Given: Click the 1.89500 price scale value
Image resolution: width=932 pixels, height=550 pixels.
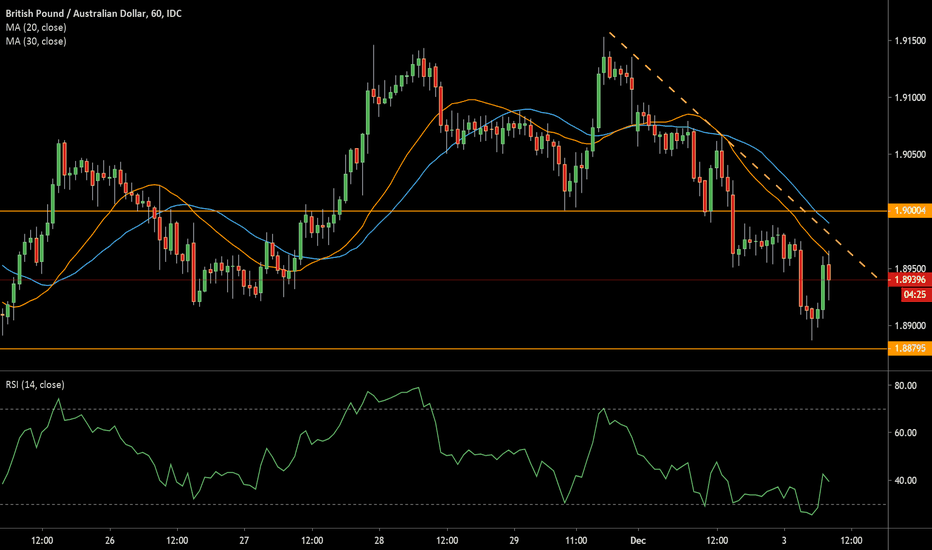Looking at the screenshot, I should [x=910, y=269].
